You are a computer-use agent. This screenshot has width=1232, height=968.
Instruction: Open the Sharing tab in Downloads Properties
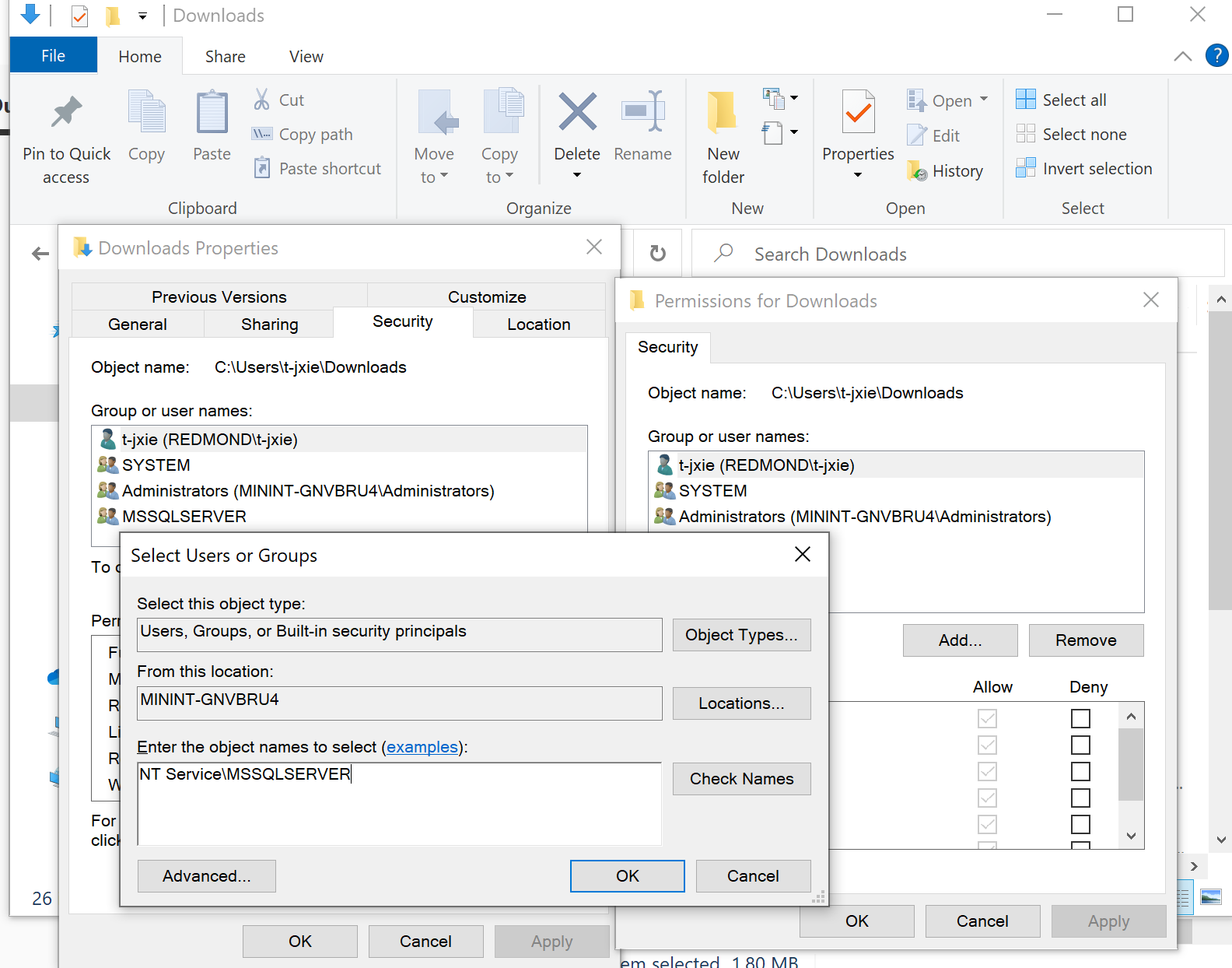[269, 324]
